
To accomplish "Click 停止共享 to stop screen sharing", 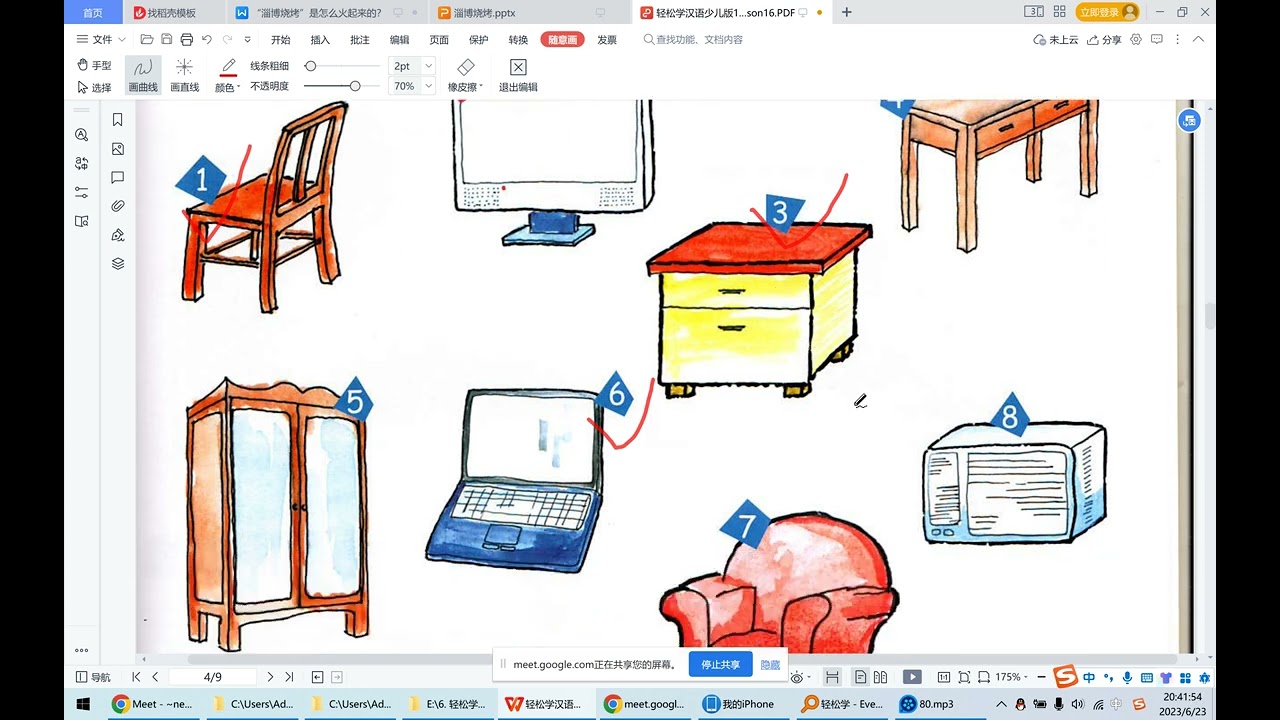I will click(x=721, y=664).
